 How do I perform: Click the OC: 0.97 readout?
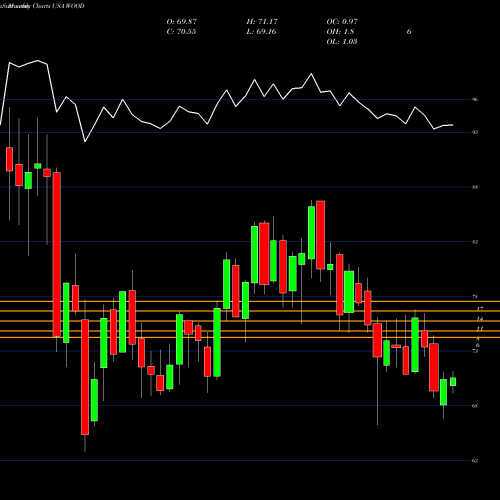tap(342, 22)
